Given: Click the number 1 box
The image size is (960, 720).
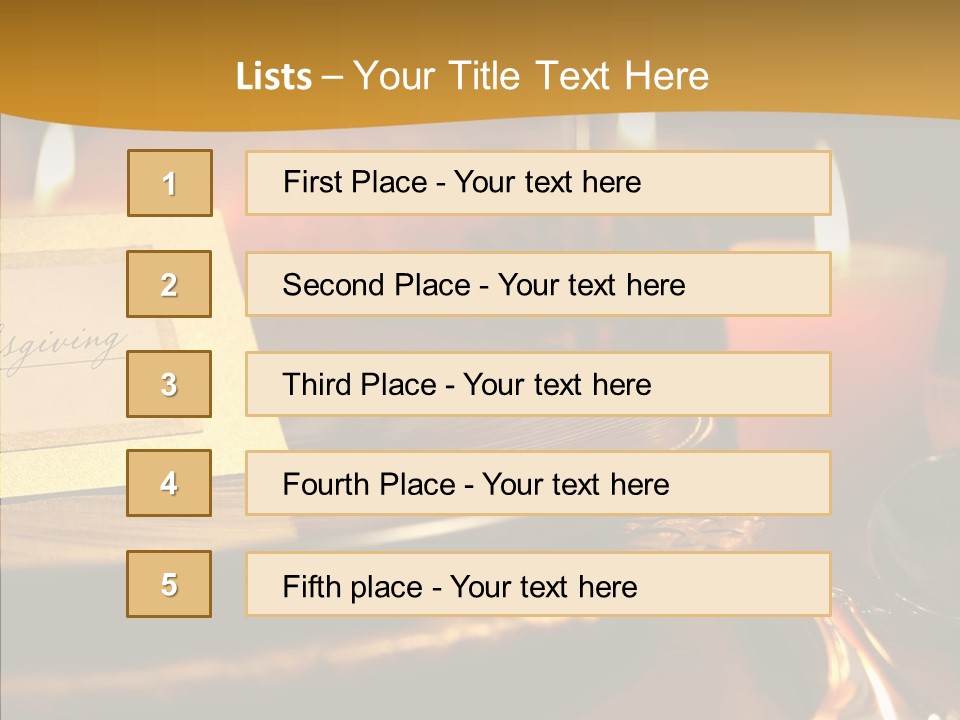Looking at the screenshot, I should tap(169, 183).
